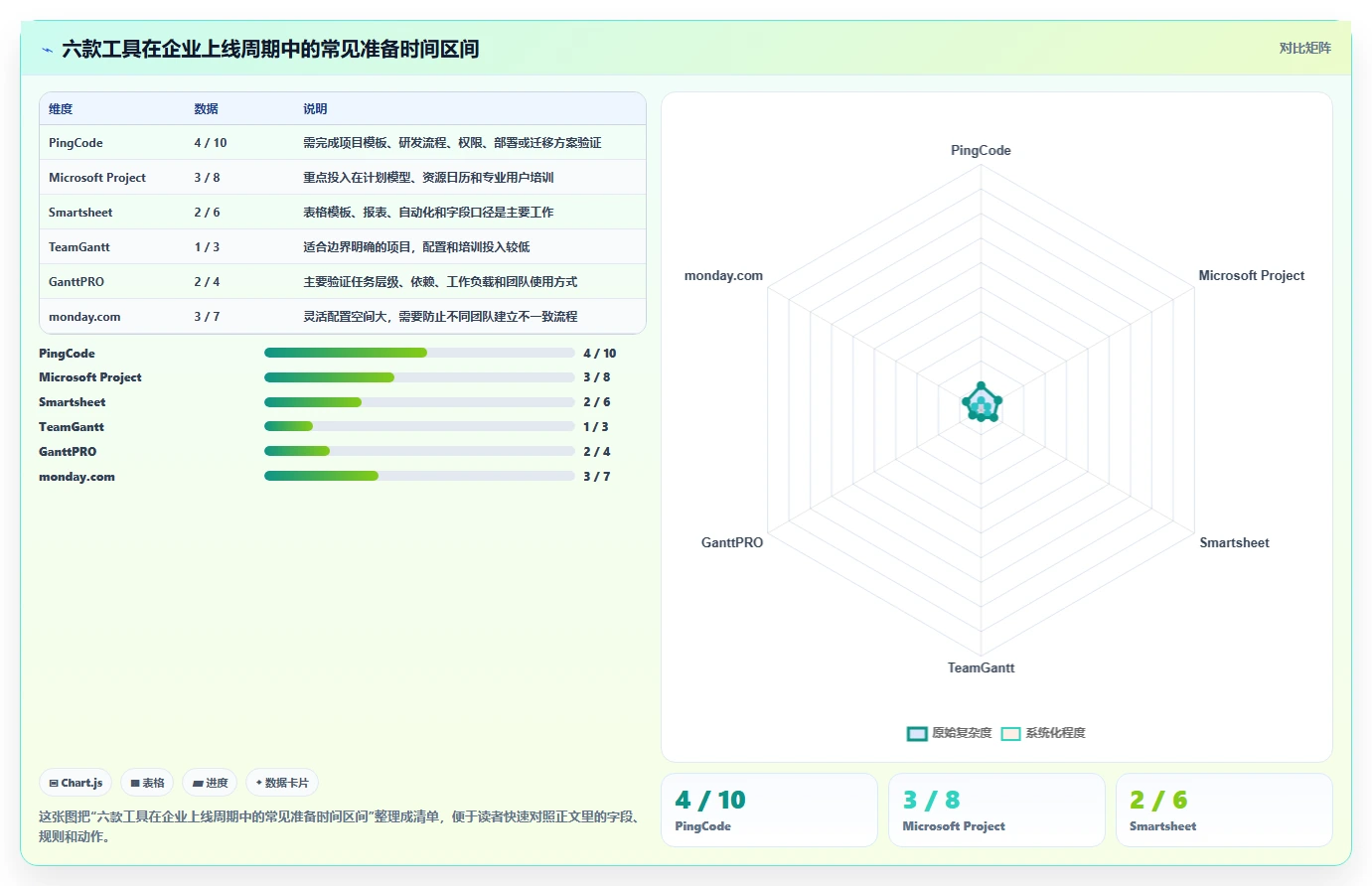Click the TeamGantt progress bar
The height and width of the screenshot is (886, 1372).
(x=419, y=426)
